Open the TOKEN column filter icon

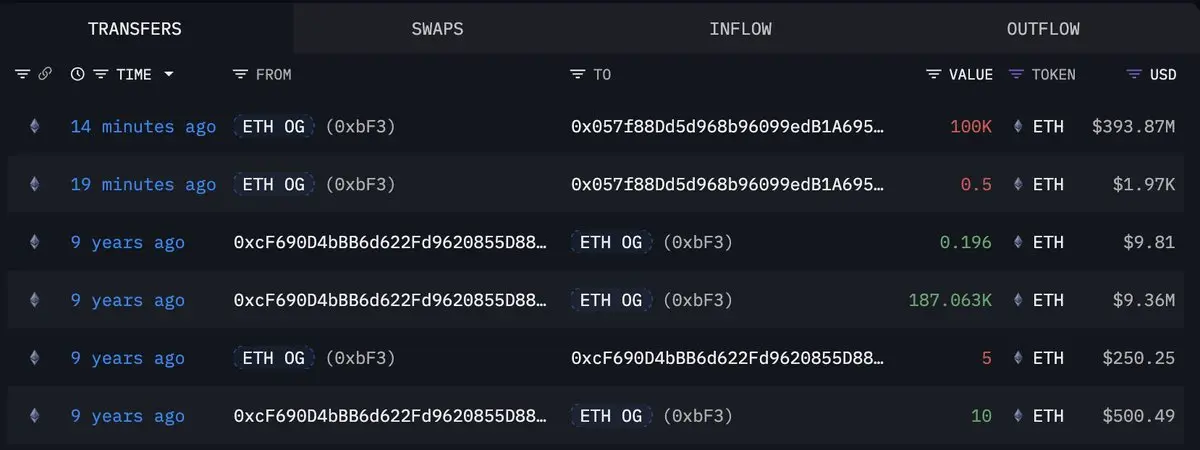(x=1017, y=75)
